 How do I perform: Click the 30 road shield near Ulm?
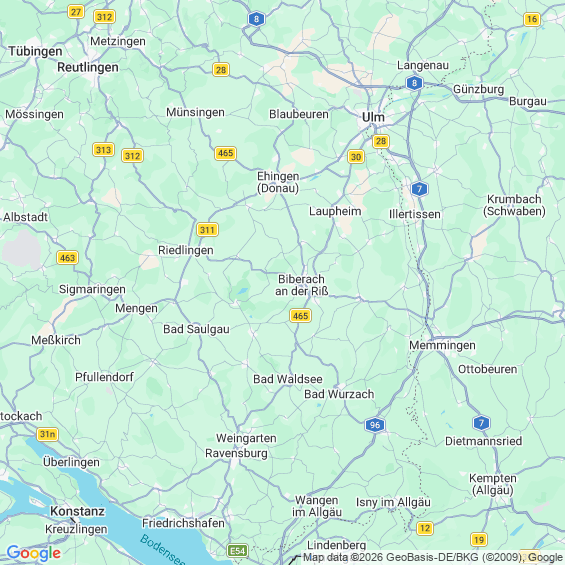pyautogui.click(x=356, y=157)
